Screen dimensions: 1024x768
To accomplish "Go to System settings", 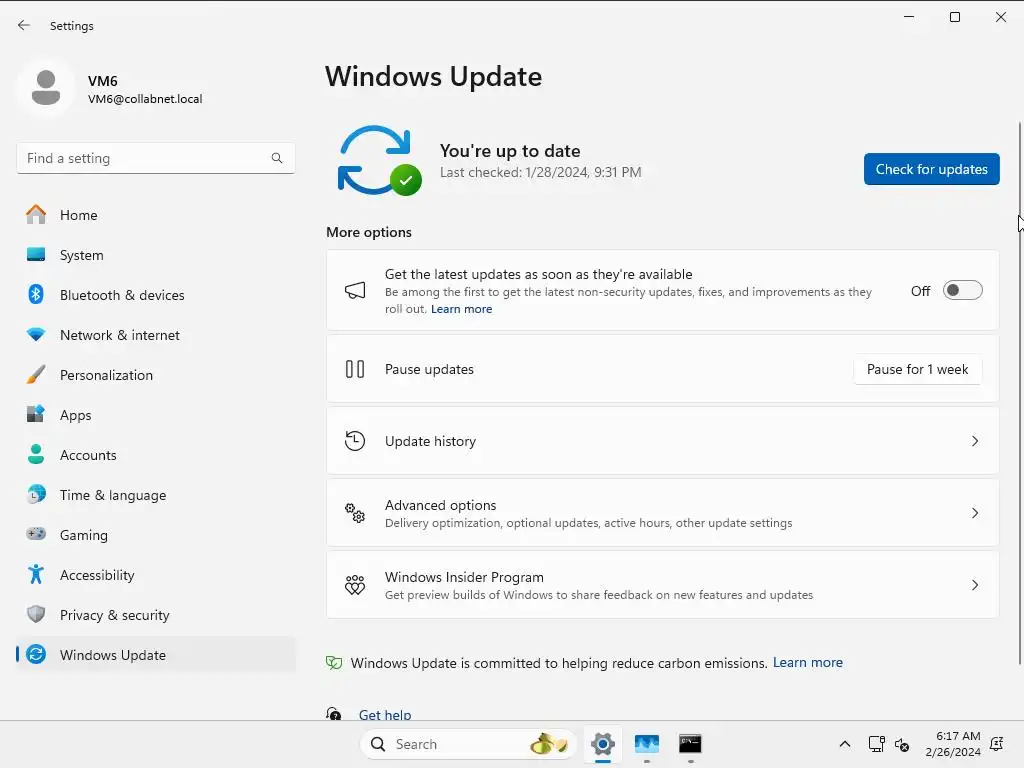I will pos(155,255).
